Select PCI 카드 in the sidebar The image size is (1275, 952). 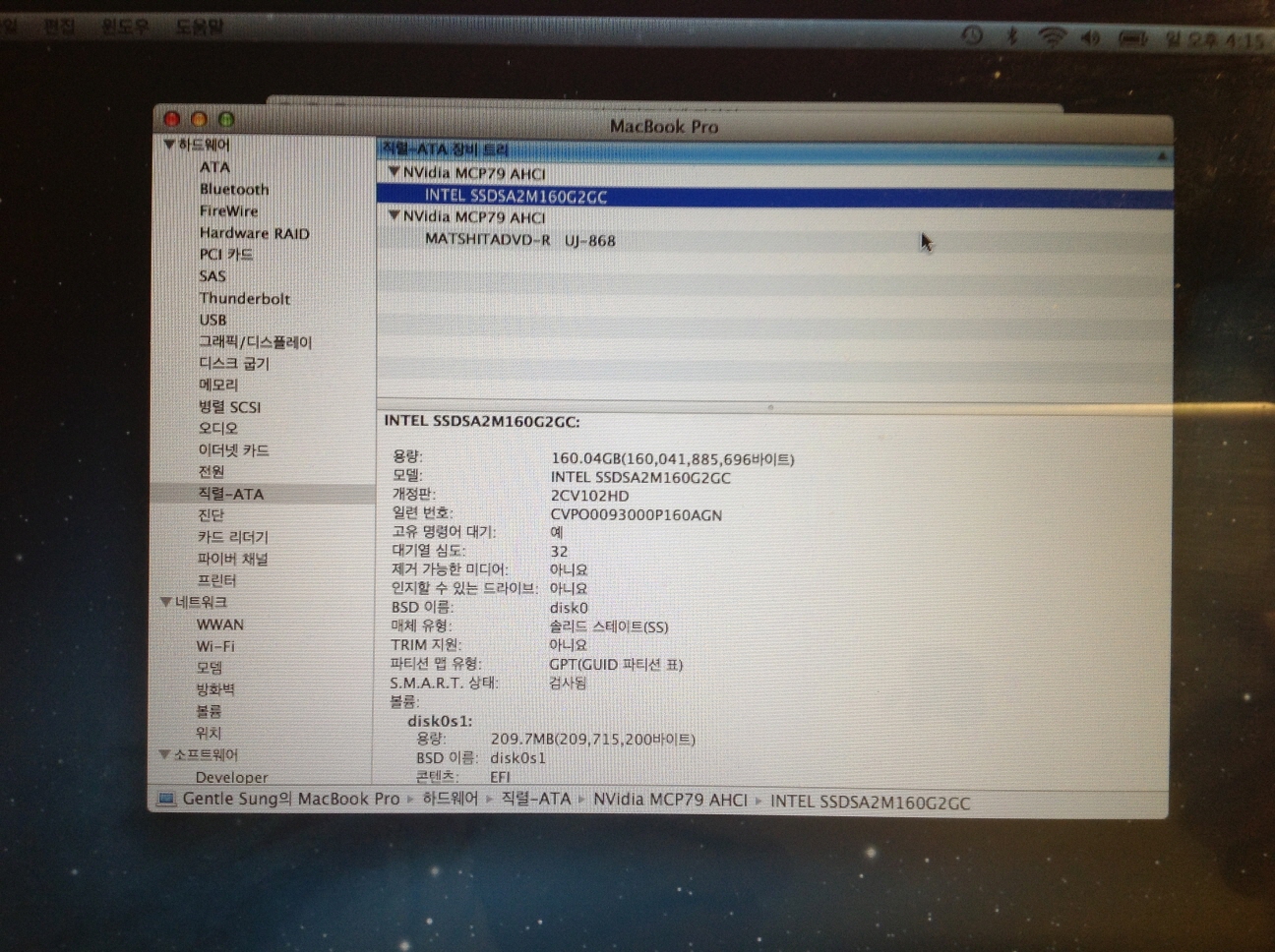tap(226, 255)
